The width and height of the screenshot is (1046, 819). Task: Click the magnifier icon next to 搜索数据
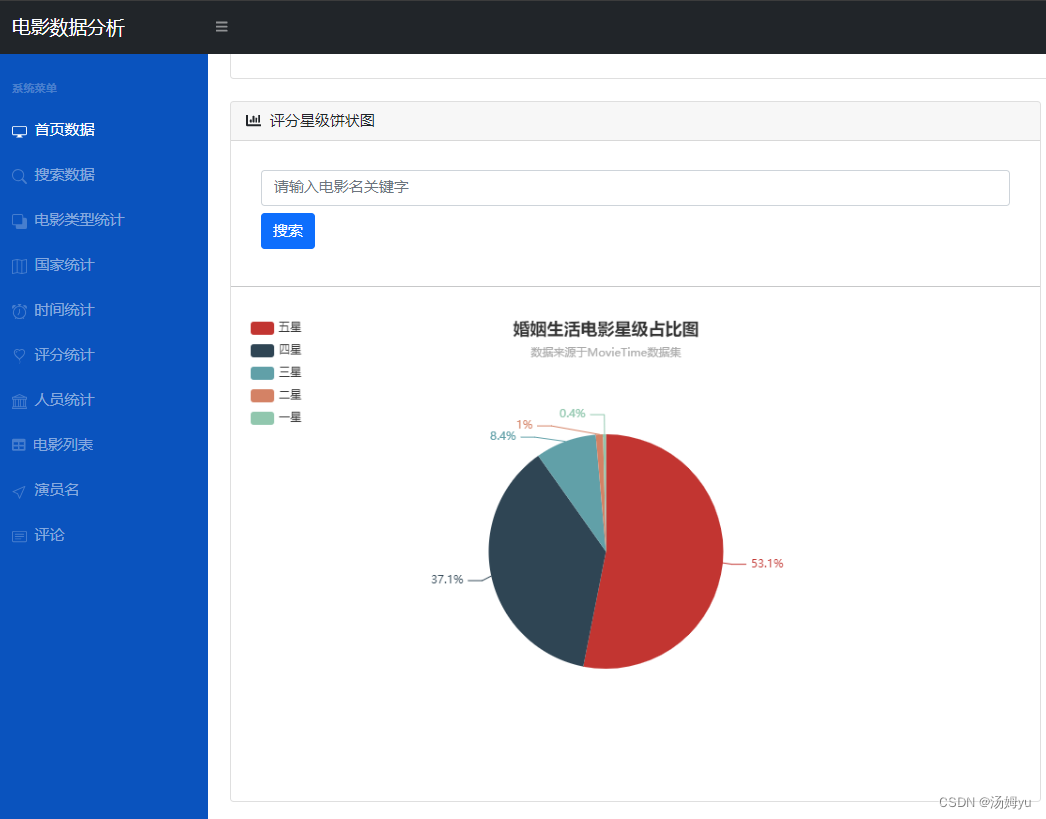click(18, 175)
